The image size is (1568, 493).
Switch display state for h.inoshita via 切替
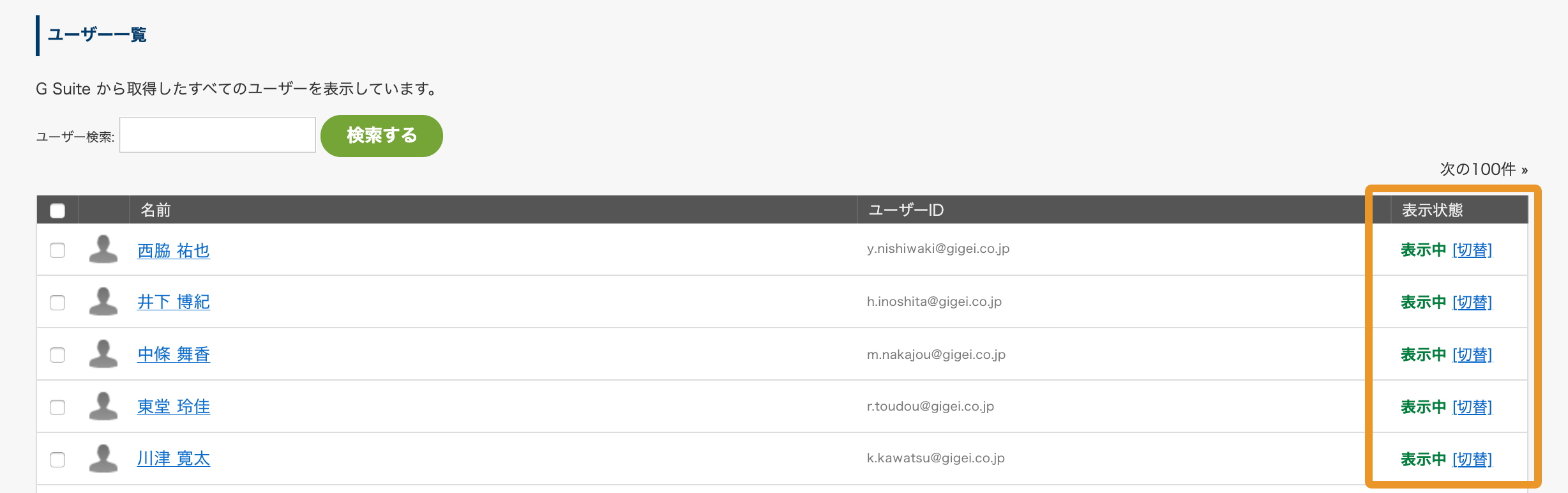click(1472, 302)
